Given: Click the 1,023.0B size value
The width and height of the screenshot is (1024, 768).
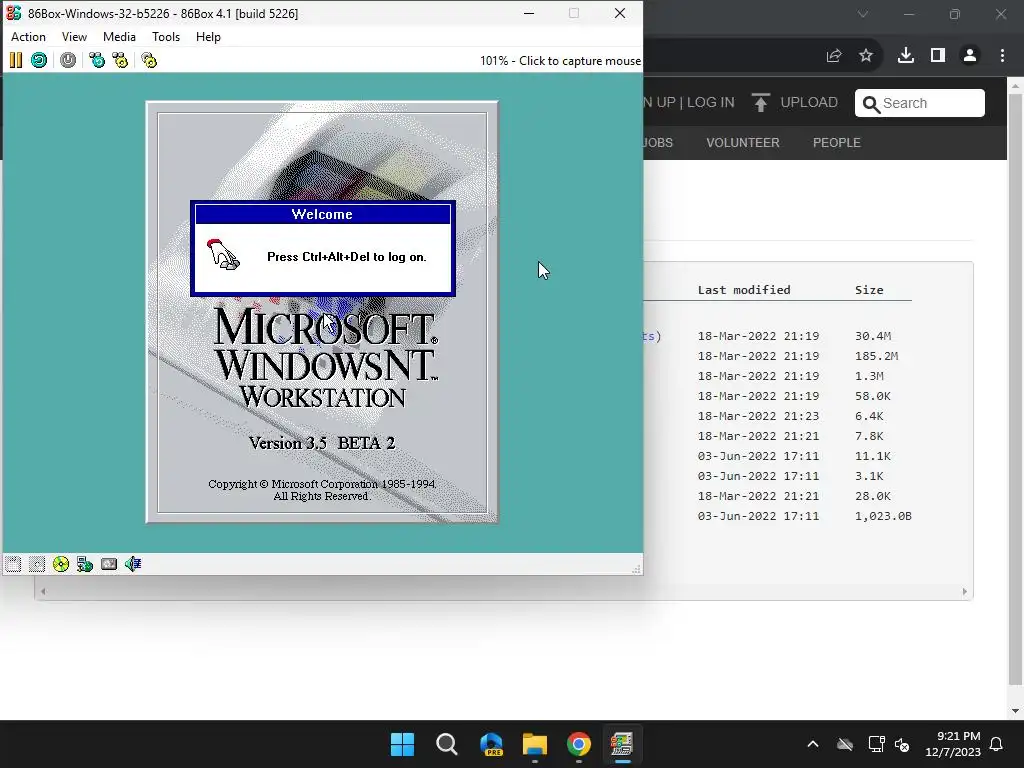Looking at the screenshot, I should [x=883, y=516].
